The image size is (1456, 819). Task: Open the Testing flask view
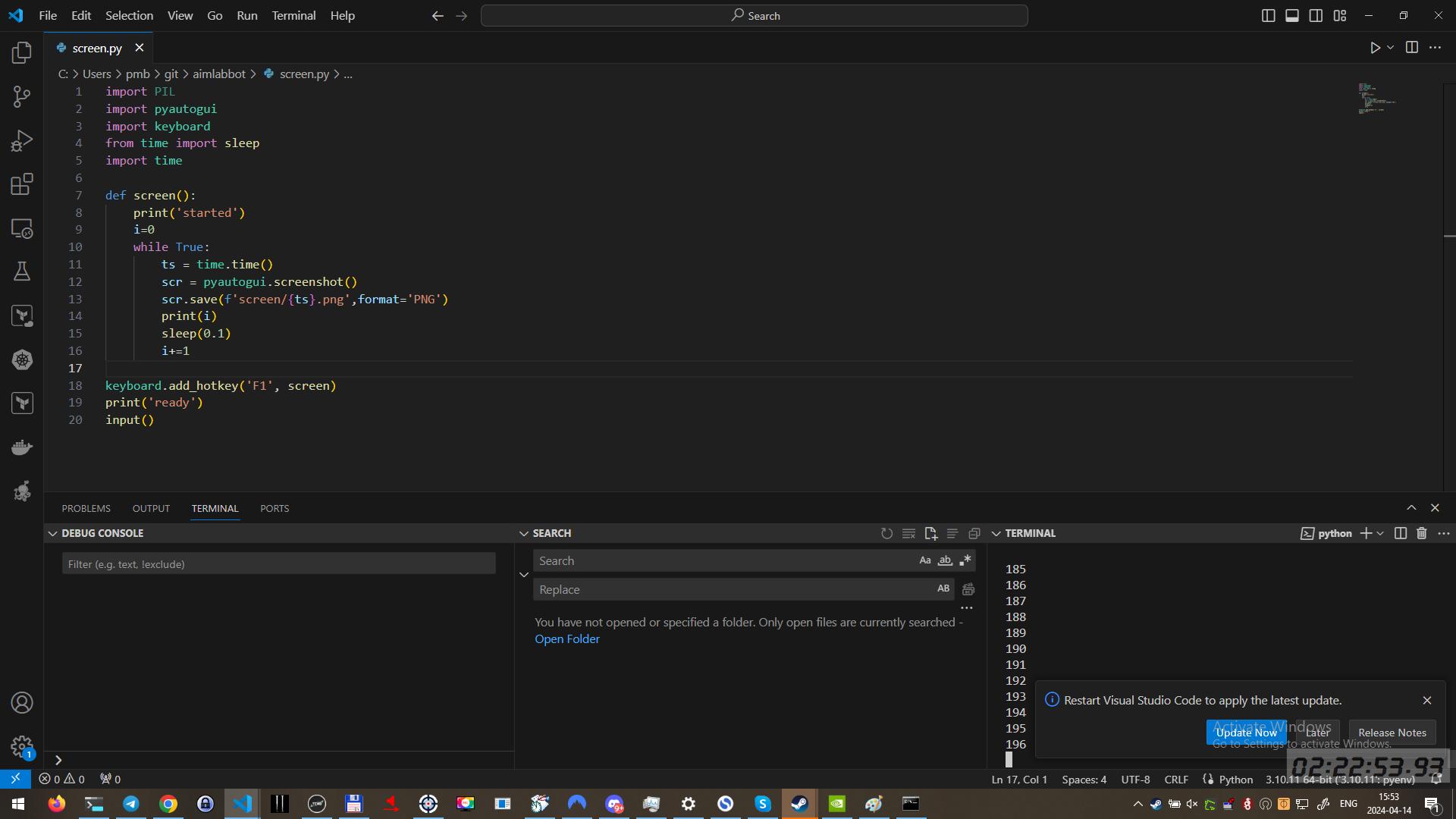point(22,271)
